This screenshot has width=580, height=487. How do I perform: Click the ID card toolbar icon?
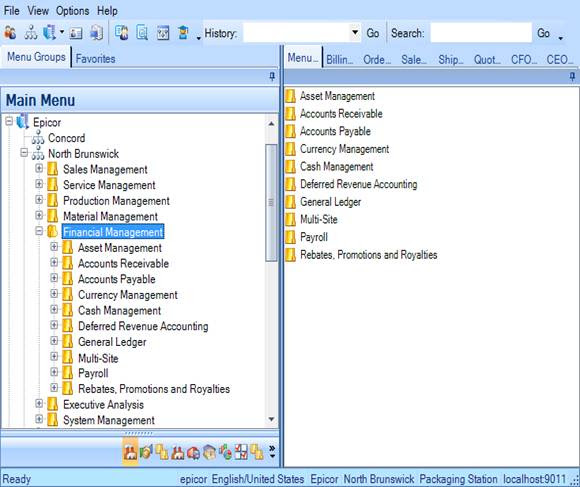(x=75, y=33)
